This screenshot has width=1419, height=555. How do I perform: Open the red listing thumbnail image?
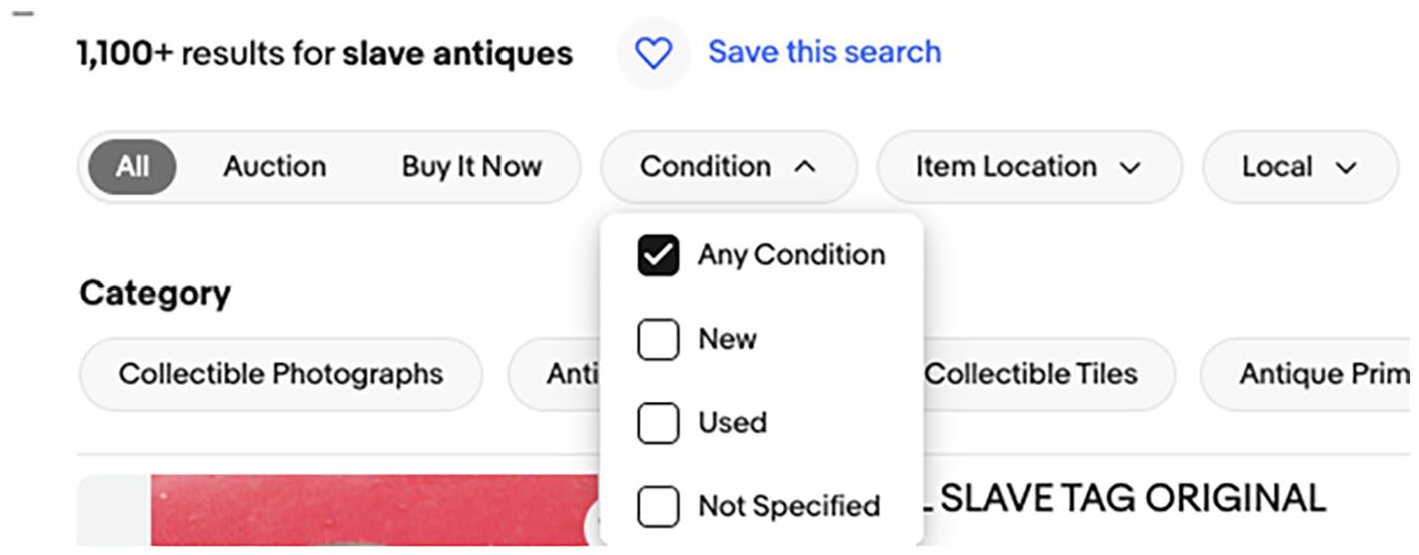[376, 511]
